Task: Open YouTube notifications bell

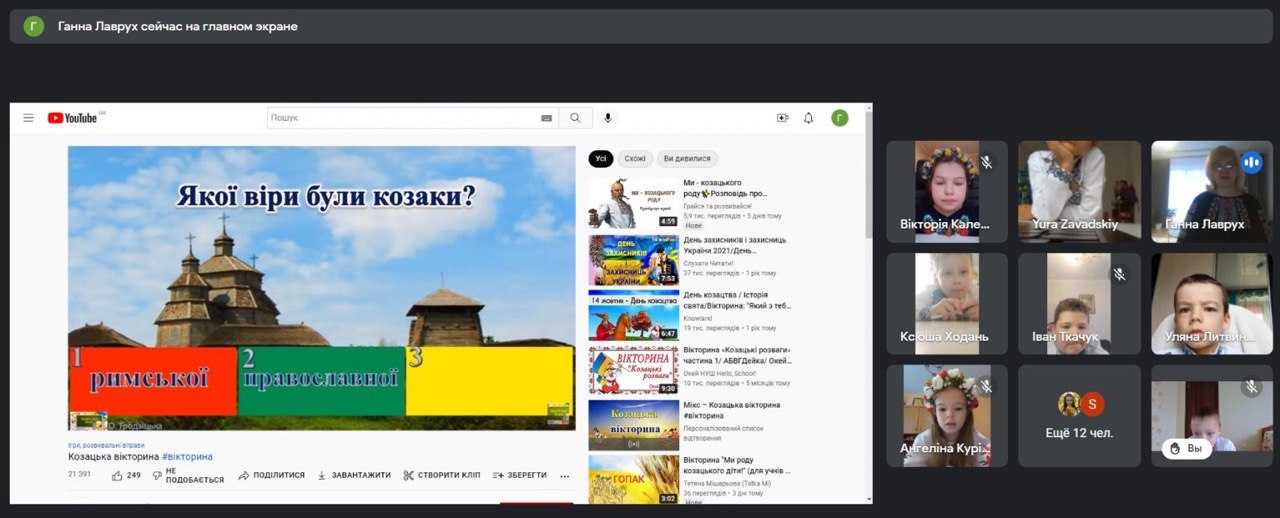Action: coord(809,118)
